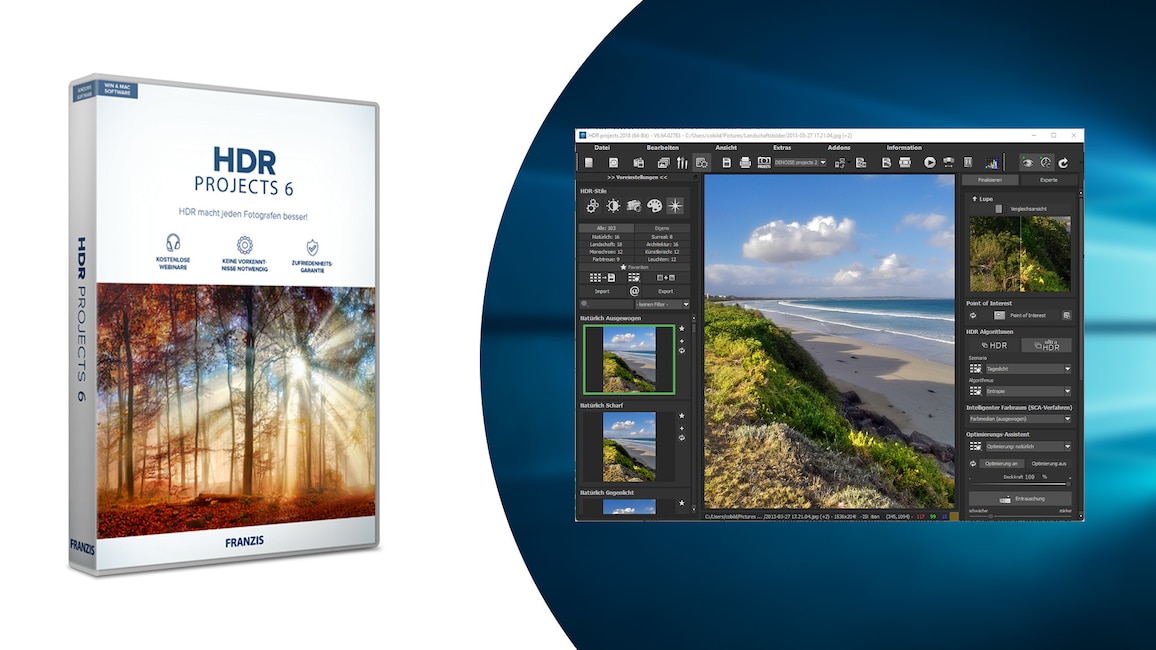Open the PROJECTS camera icon in the toolbar
Screen dimensions: 1156x650
[x=763, y=162]
